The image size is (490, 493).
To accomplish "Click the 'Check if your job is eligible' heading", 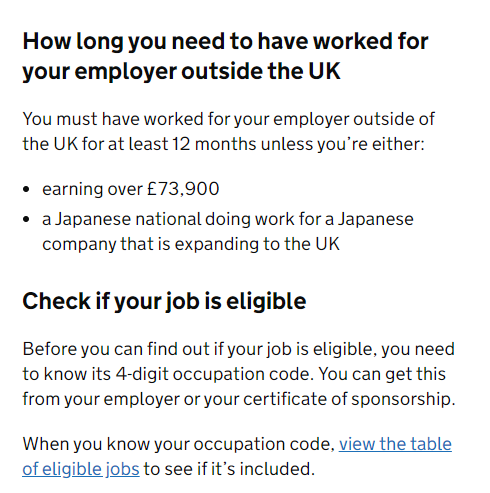I will pyautogui.click(x=164, y=301).
